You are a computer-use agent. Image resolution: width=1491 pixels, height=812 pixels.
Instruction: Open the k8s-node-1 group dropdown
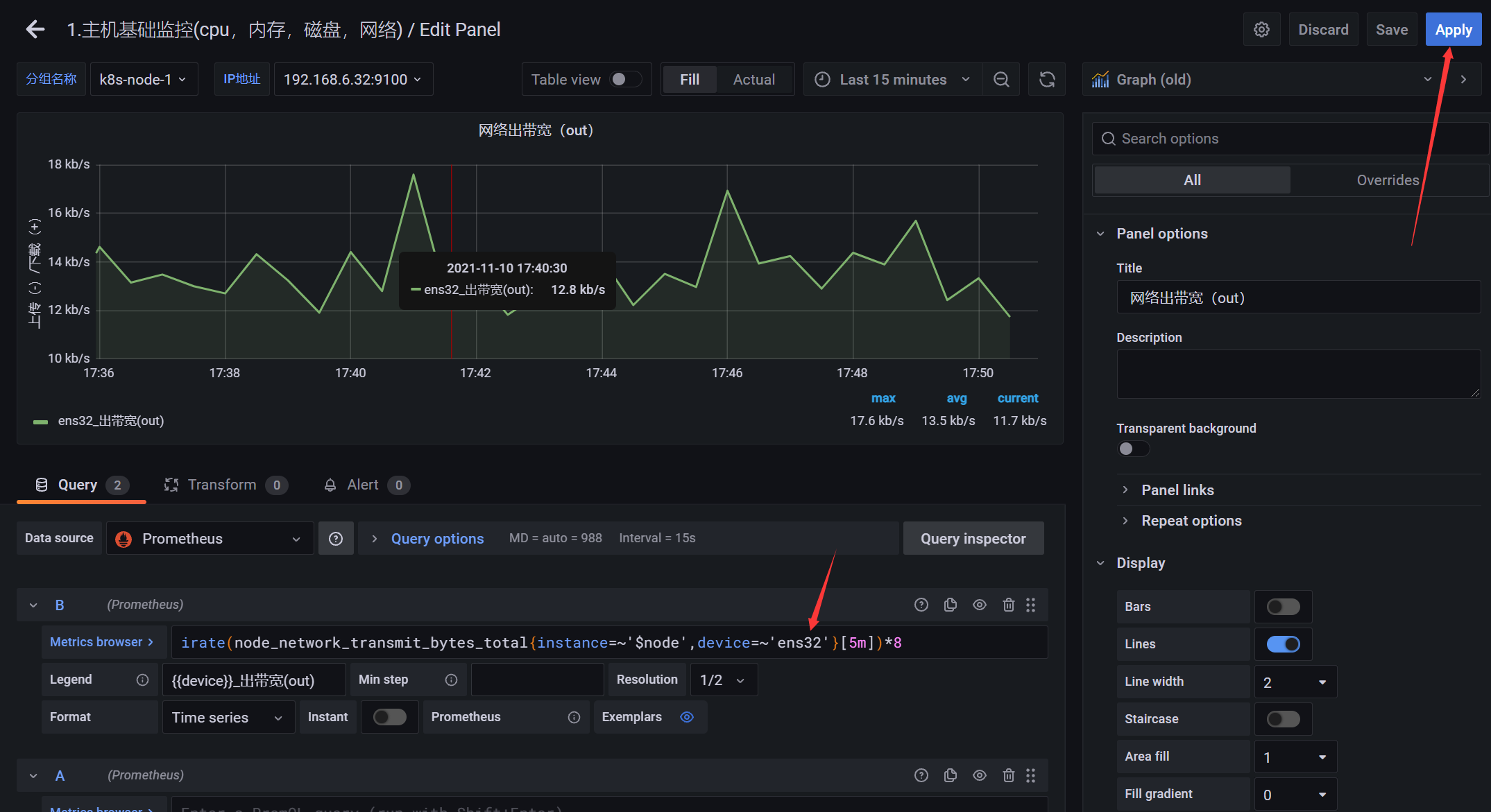pyautogui.click(x=144, y=79)
